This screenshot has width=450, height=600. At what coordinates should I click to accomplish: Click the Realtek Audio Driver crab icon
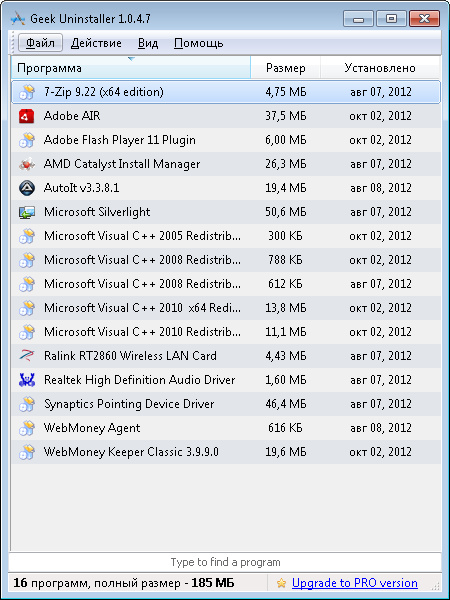[x=26, y=380]
